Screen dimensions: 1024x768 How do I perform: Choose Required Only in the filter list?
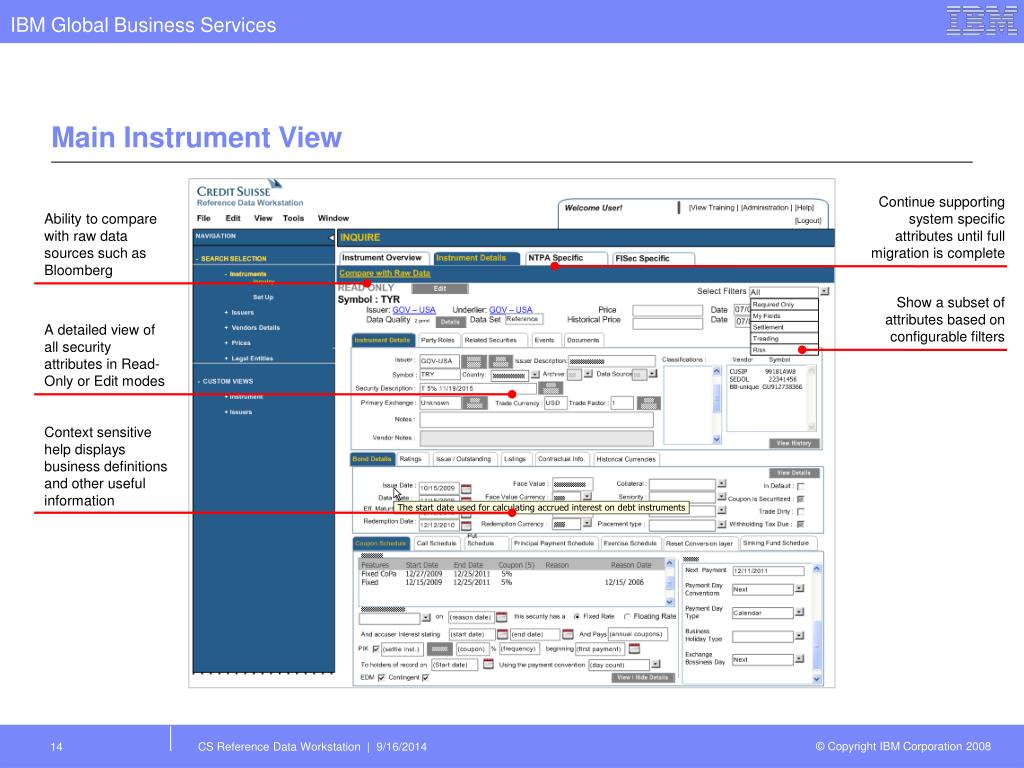coord(784,304)
